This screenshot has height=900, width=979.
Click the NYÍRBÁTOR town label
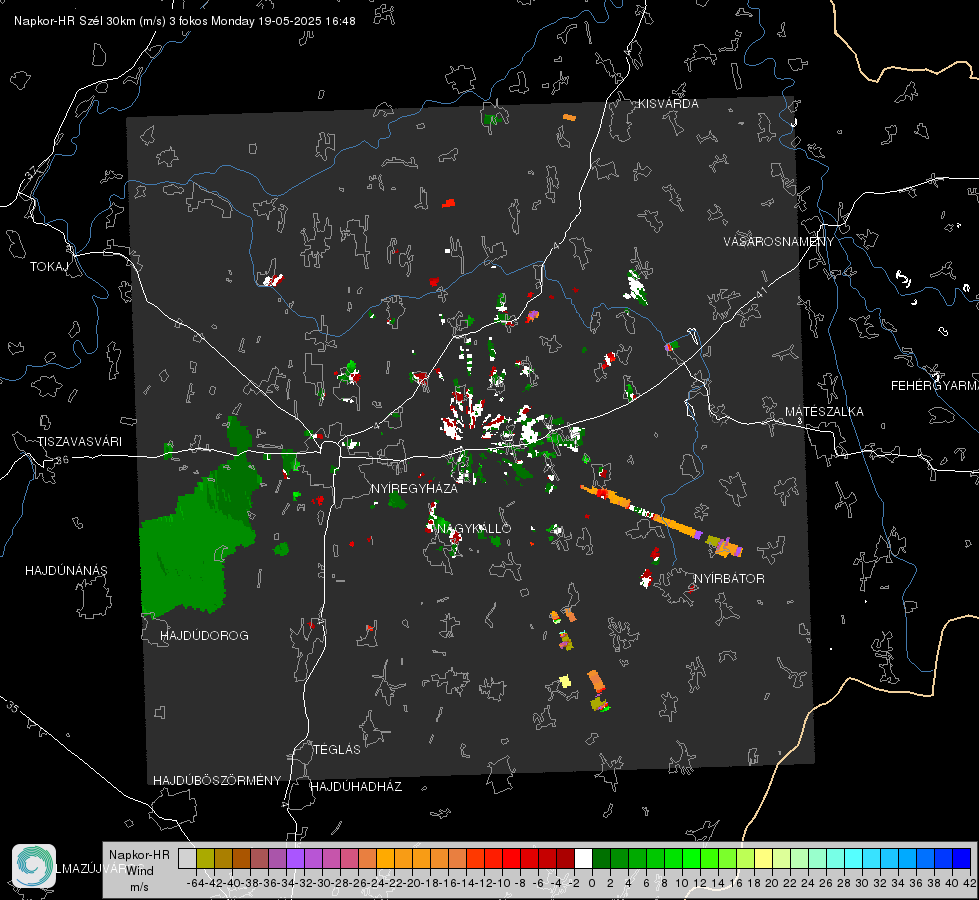click(x=729, y=578)
